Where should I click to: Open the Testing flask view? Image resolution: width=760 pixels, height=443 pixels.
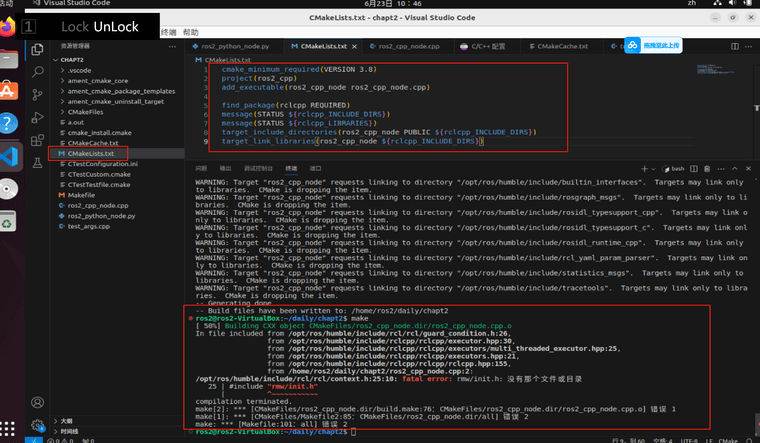pos(37,163)
